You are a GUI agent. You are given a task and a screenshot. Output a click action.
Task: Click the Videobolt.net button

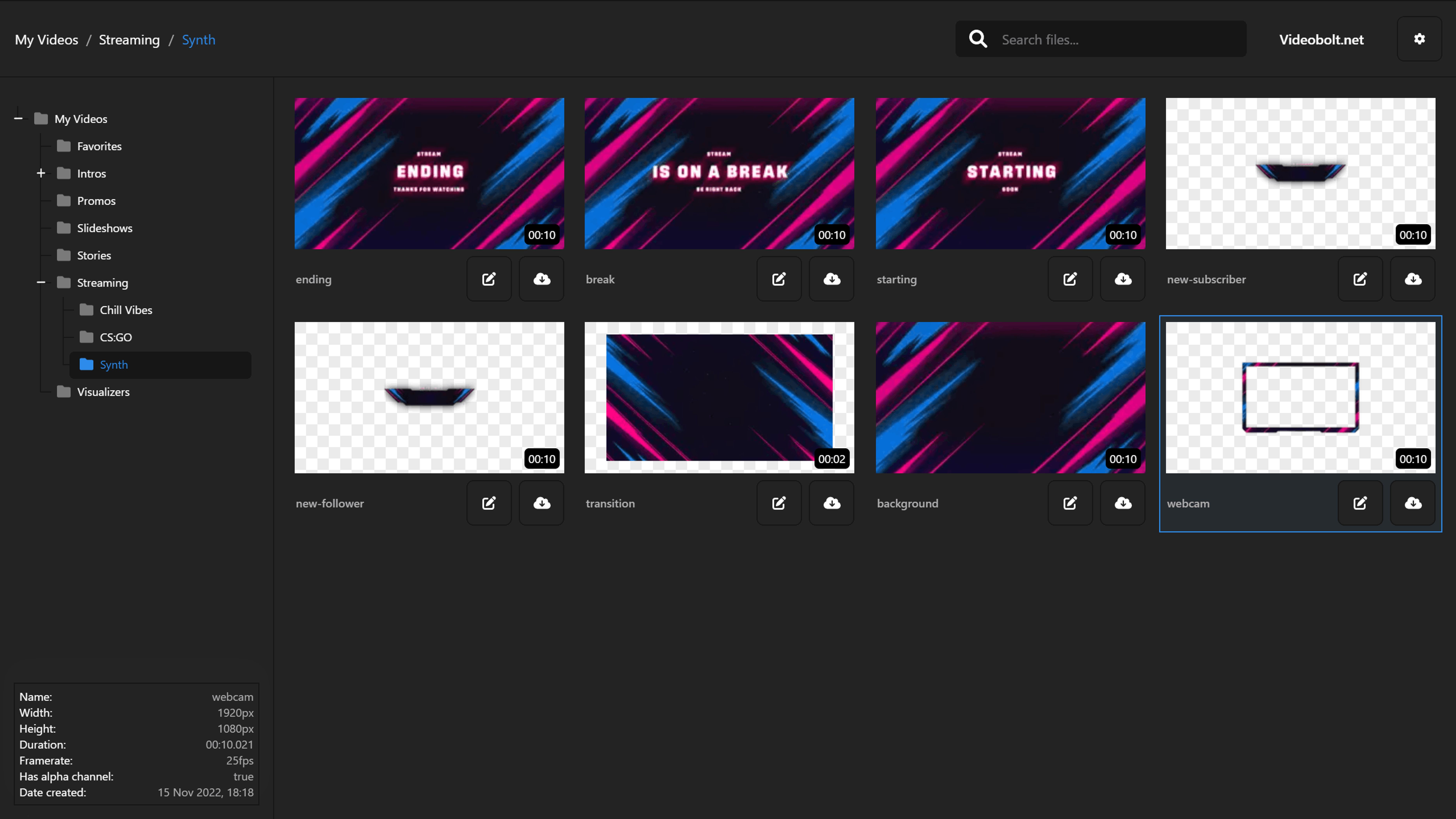[1321, 40]
